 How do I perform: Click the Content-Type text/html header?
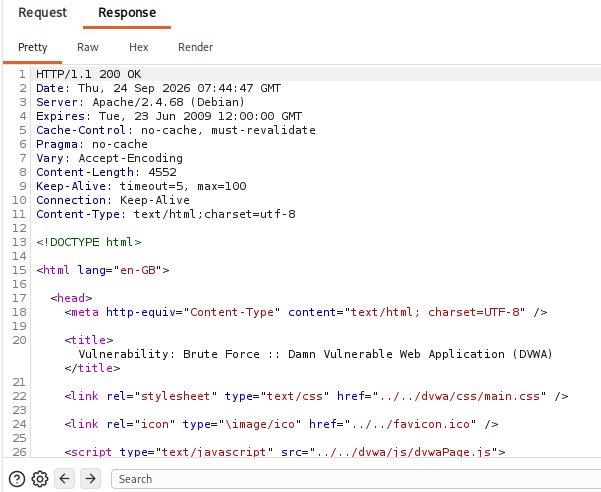pos(166,214)
